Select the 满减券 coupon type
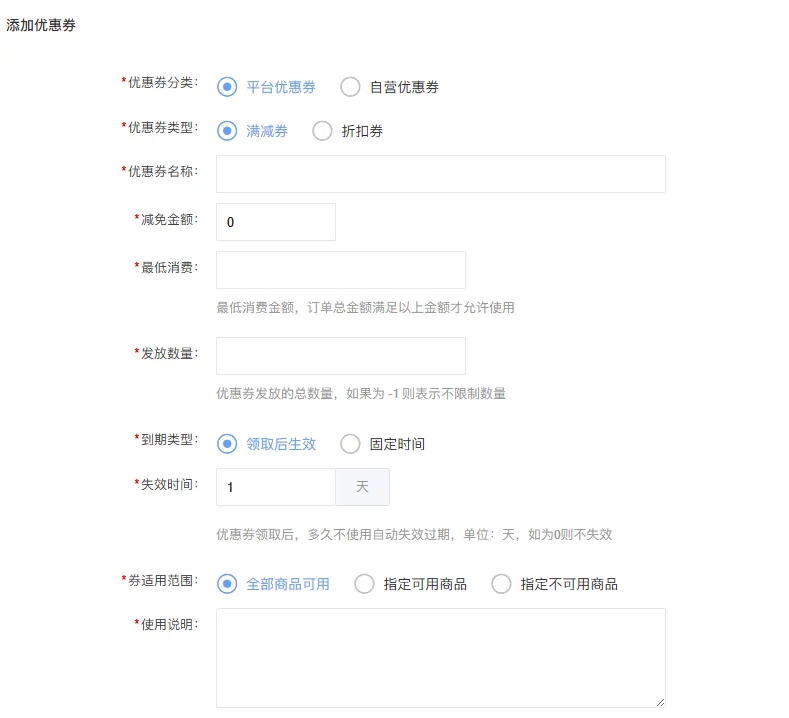The width and height of the screenshot is (789, 718). point(227,131)
